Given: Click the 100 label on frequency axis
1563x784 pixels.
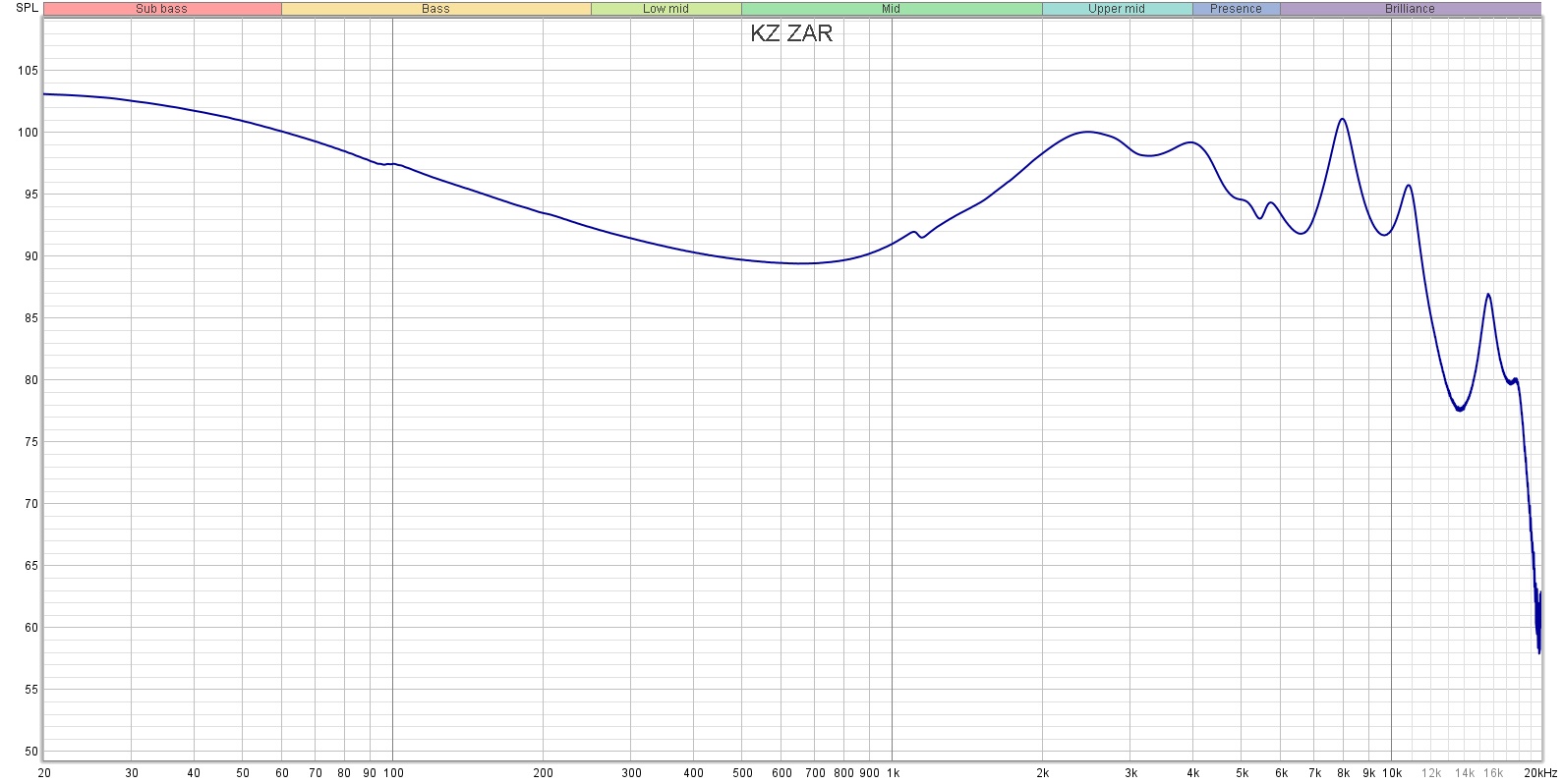Looking at the screenshot, I should (392, 773).
